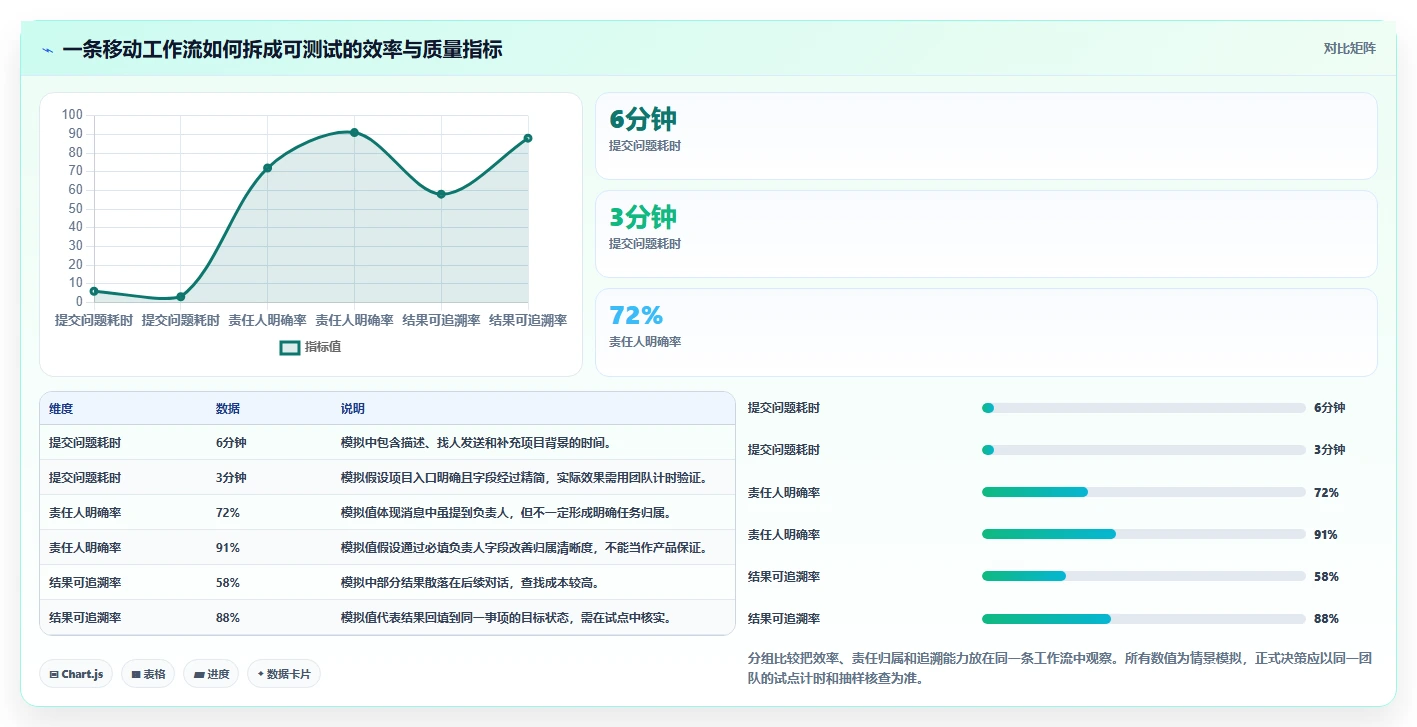Click the footer paragraph starting 分组比较把效率

point(1061,668)
